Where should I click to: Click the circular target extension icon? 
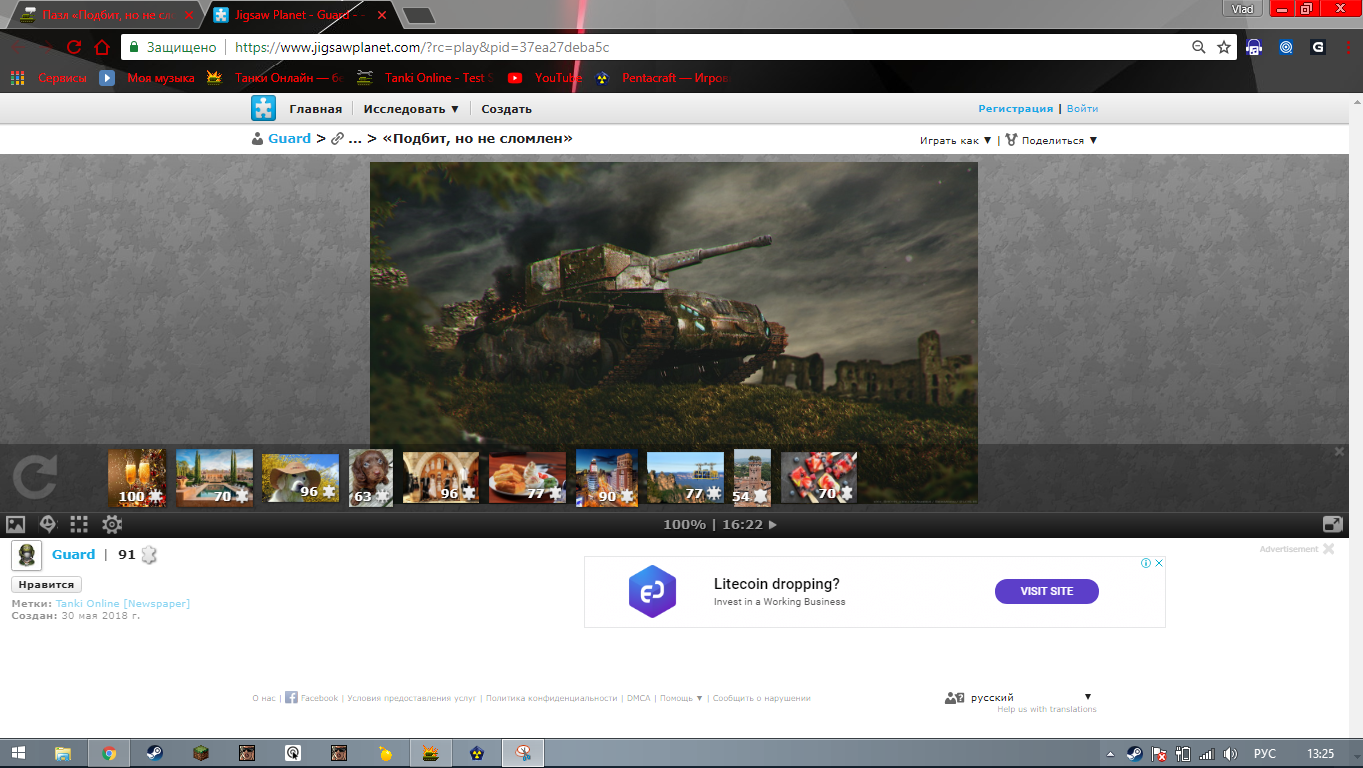[x=1286, y=47]
